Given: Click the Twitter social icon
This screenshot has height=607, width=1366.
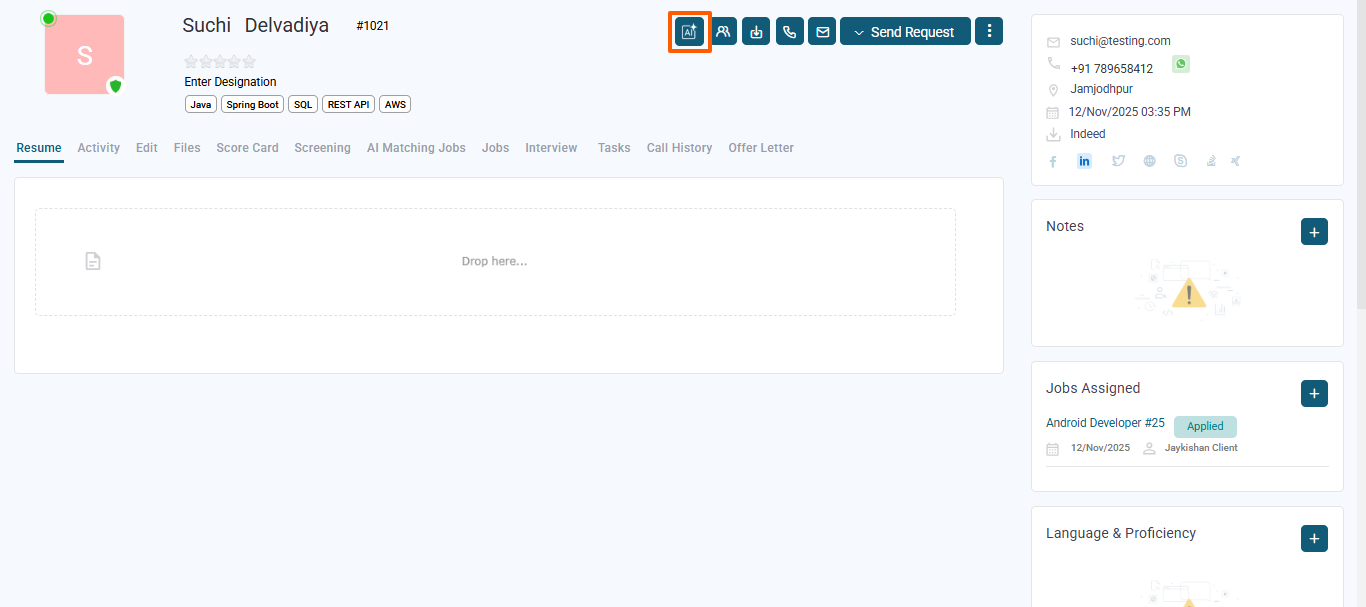Looking at the screenshot, I should coord(1118,161).
